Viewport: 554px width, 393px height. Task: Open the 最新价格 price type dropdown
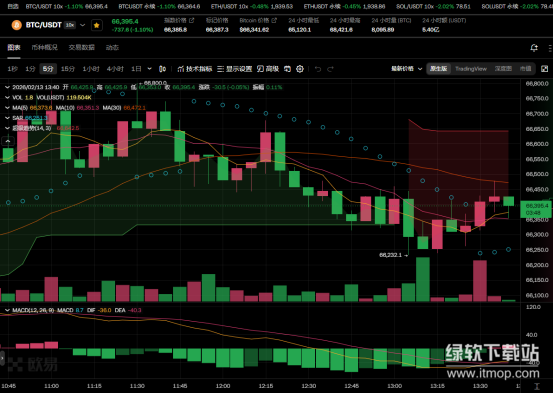[406, 69]
